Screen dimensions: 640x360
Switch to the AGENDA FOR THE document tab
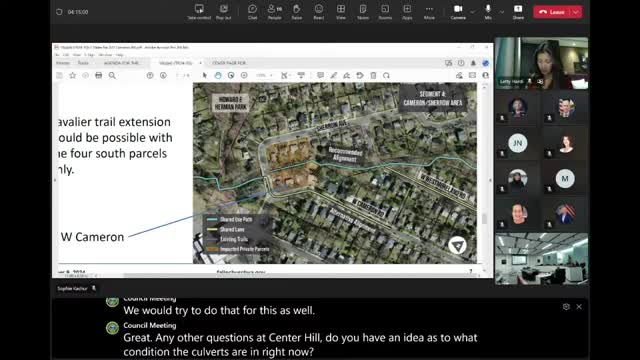(x=121, y=63)
